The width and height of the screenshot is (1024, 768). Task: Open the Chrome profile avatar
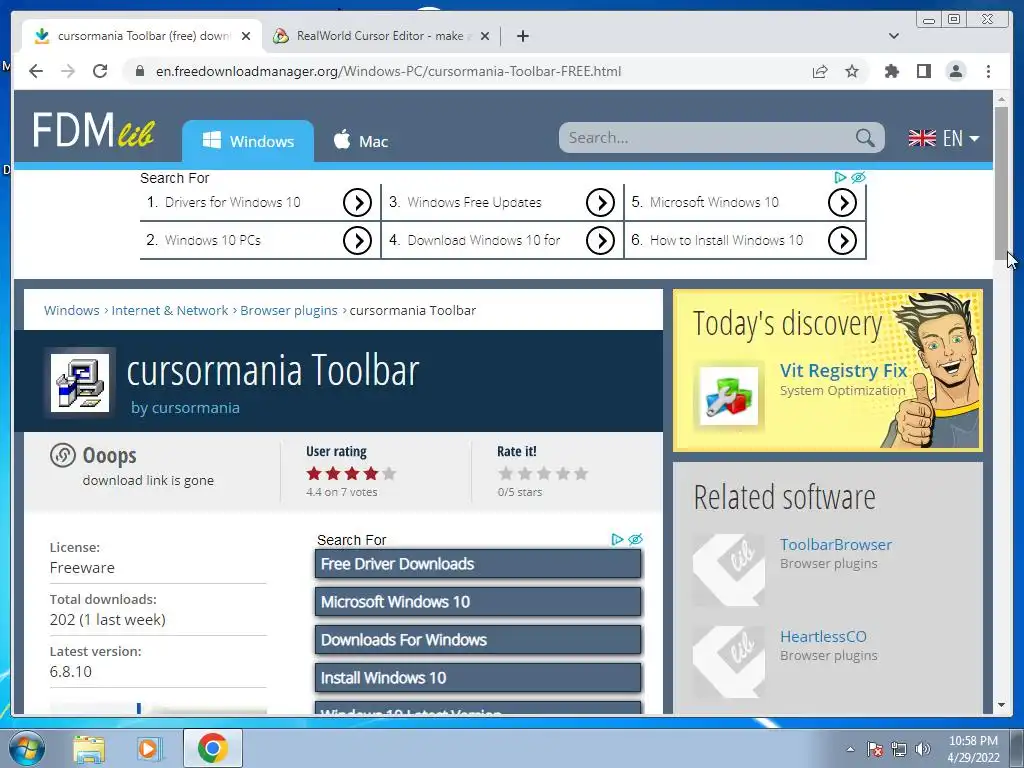956,71
